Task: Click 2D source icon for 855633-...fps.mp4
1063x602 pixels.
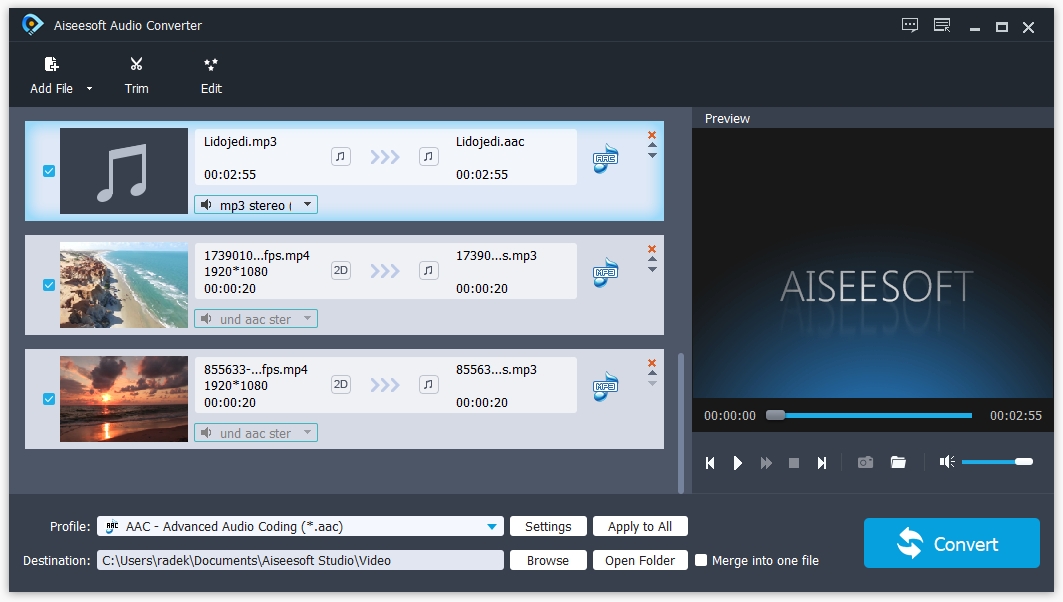Action: pos(341,384)
